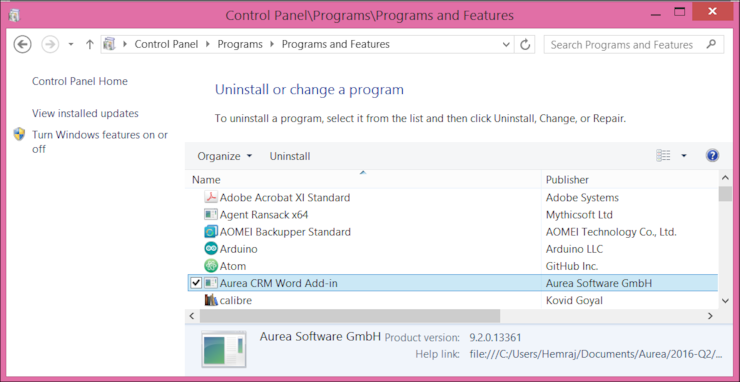
Task: Click the Atom program icon
Action: coord(210,266)
